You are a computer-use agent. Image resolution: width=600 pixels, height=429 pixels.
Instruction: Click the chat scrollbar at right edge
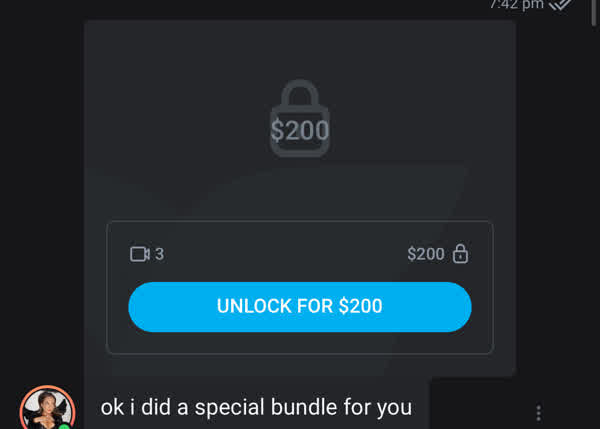coord(593,13)
